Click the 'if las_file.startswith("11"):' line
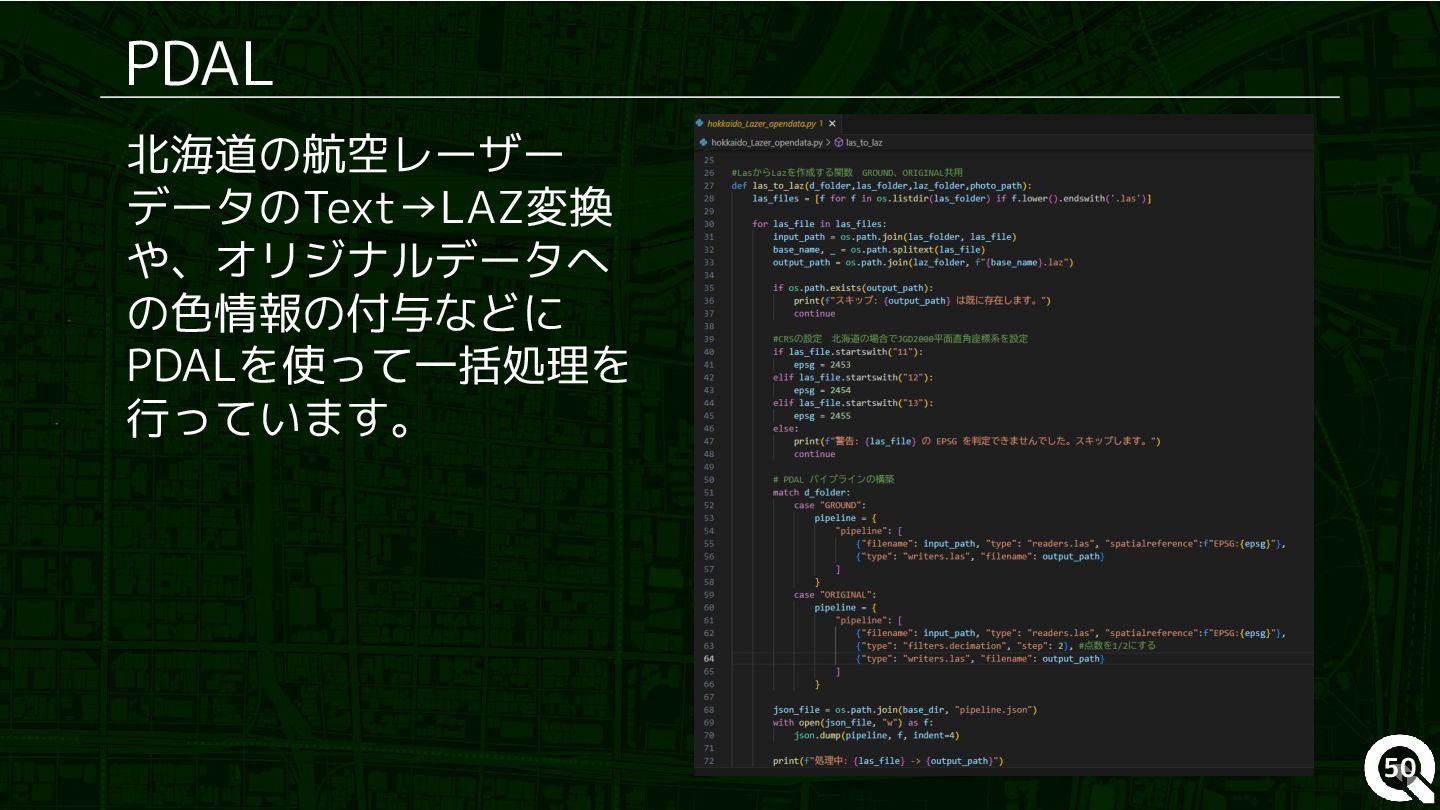1440x810 pixels. coord(847,352)
